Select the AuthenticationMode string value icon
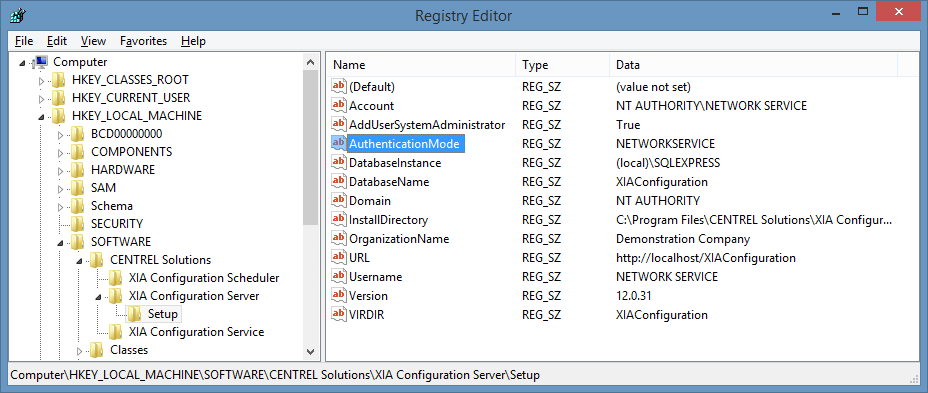The image size is (928, 393). click(x=339, y=143)
